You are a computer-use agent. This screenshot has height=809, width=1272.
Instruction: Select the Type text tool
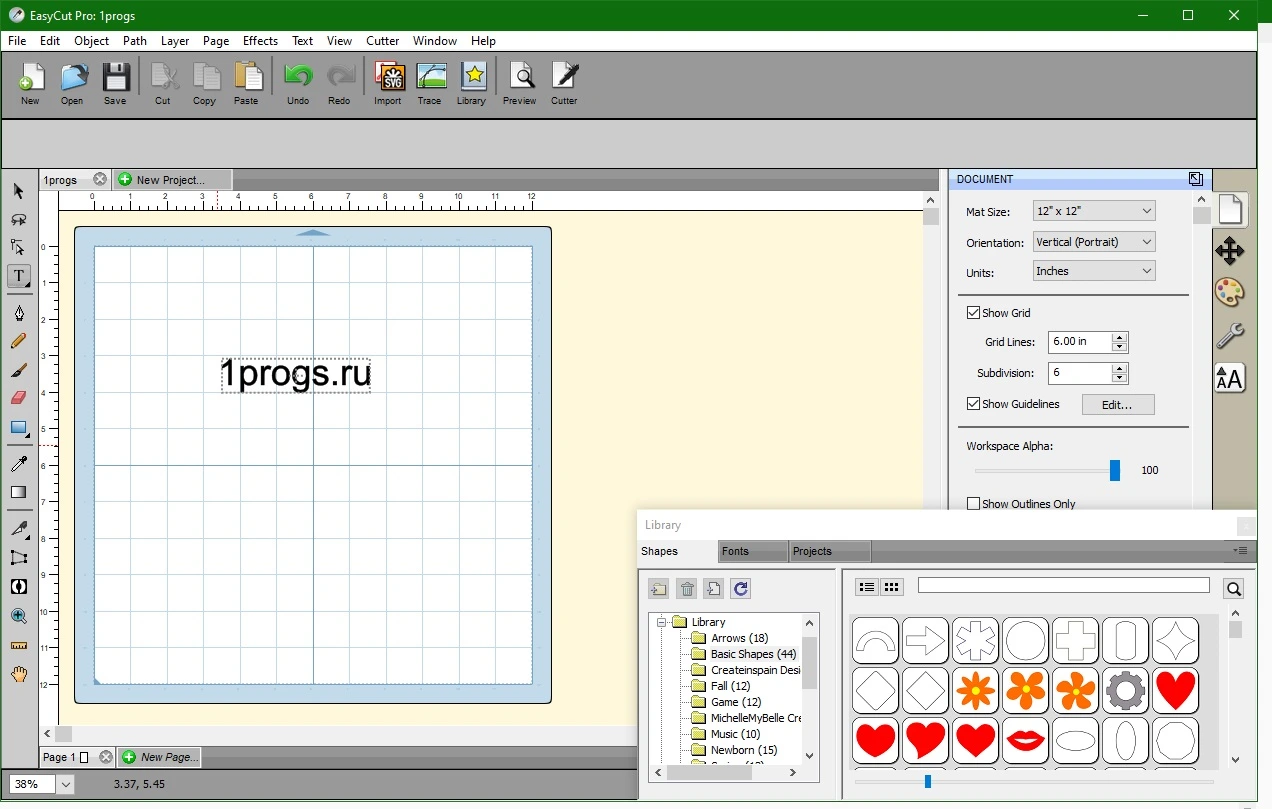[x=19, y=276]
